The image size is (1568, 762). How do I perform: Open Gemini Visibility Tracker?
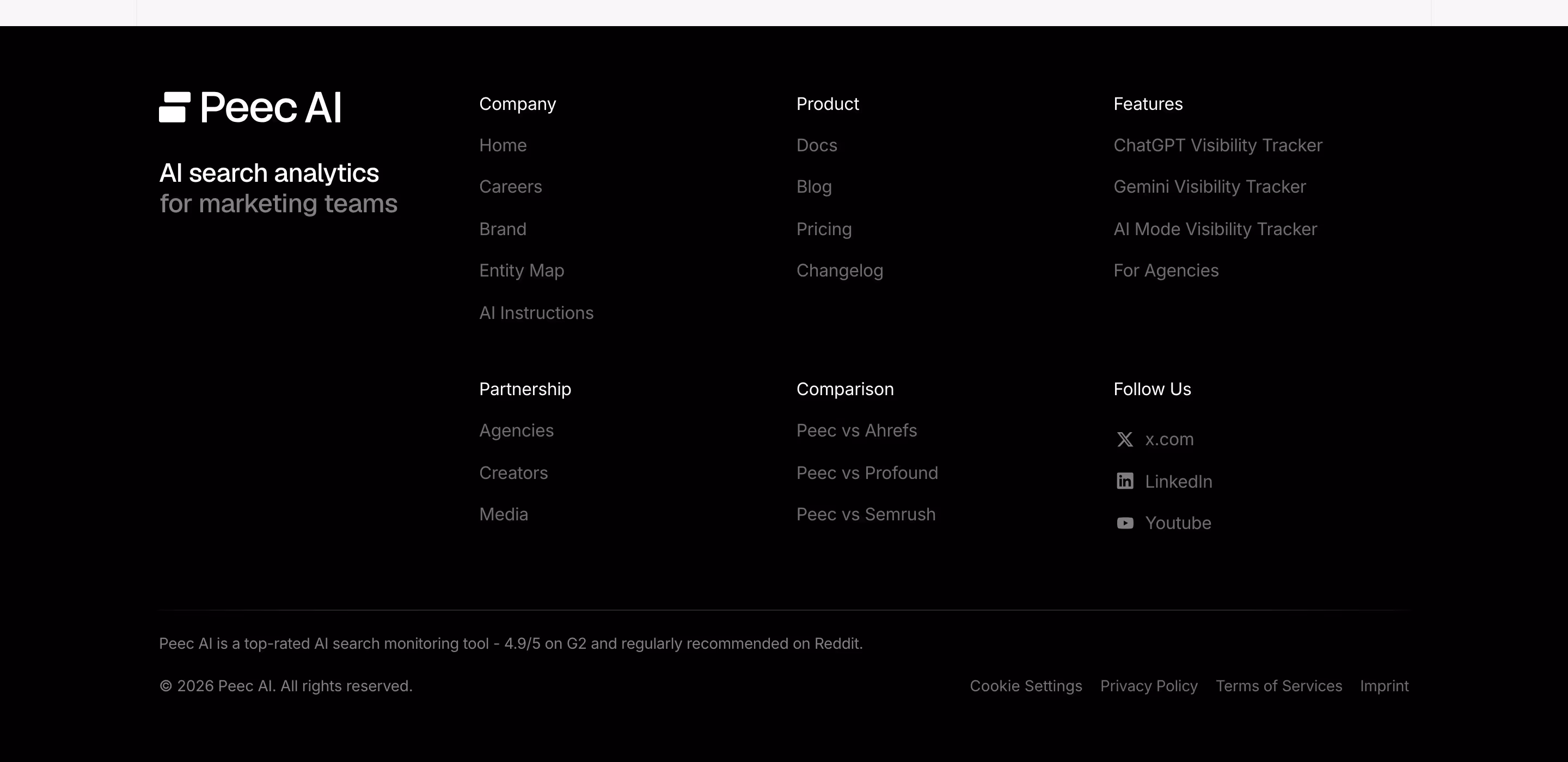pyautogui.click(x=1209, y=187)
